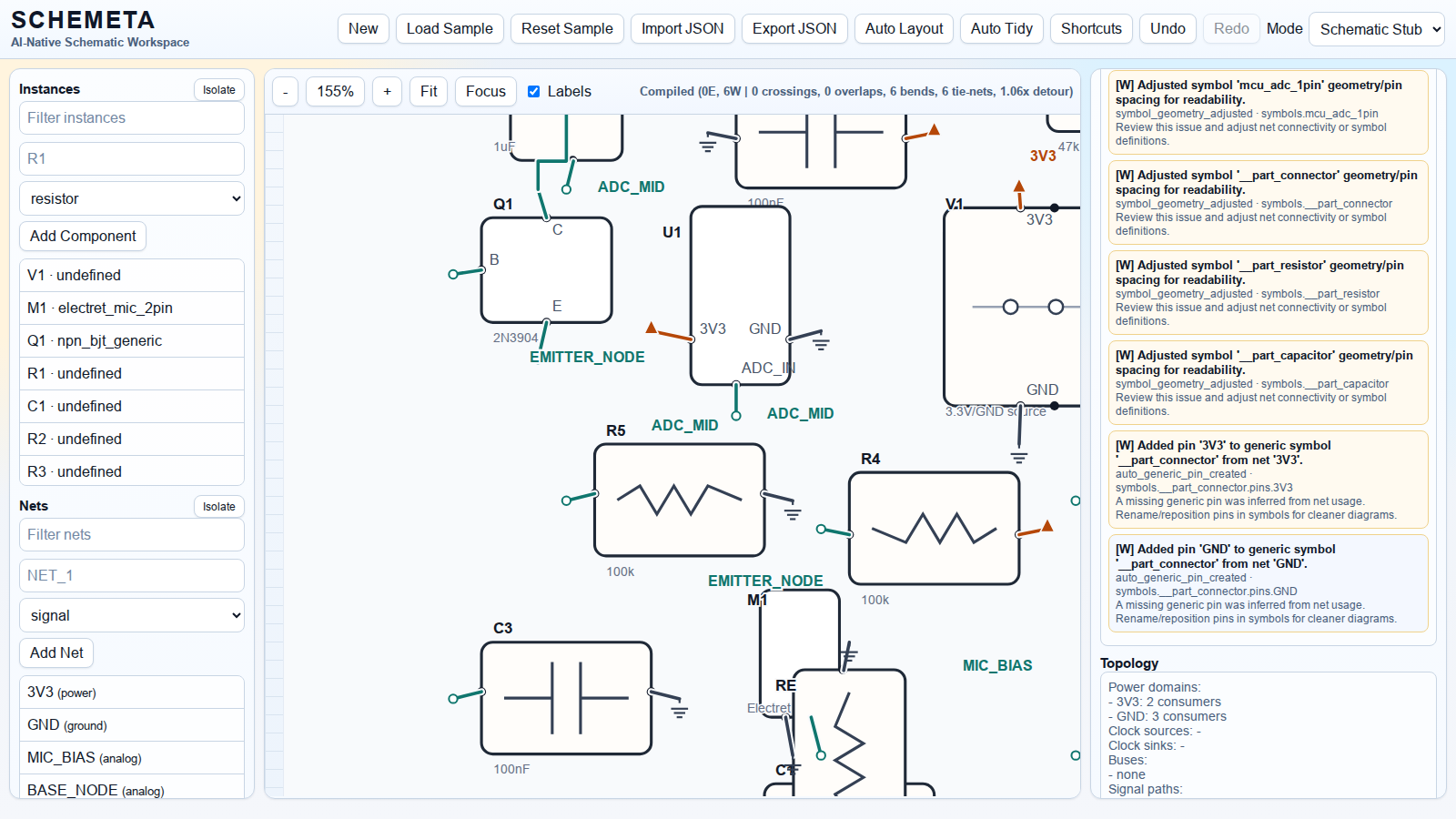Select the V1 source connector symbol
The image size is (1456, 819).
1010,307
